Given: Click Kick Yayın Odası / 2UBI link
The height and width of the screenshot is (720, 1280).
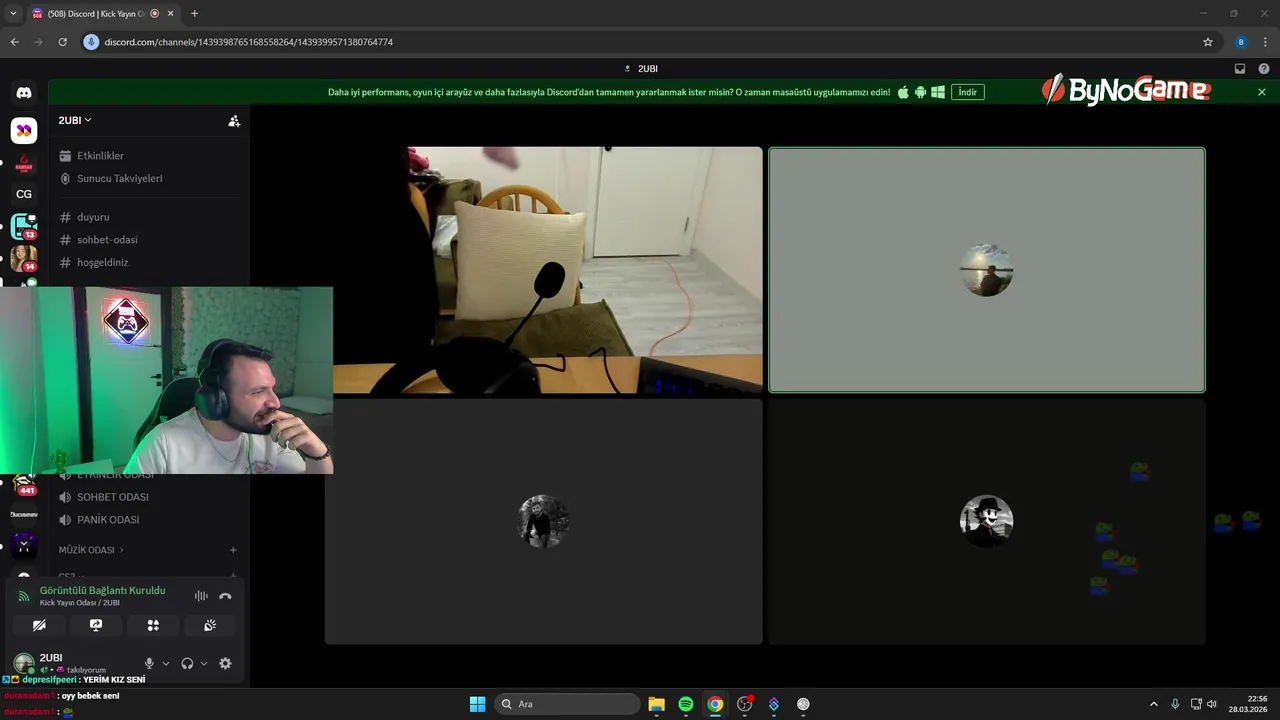Looking at the screenshot, I should click(80, 603).
